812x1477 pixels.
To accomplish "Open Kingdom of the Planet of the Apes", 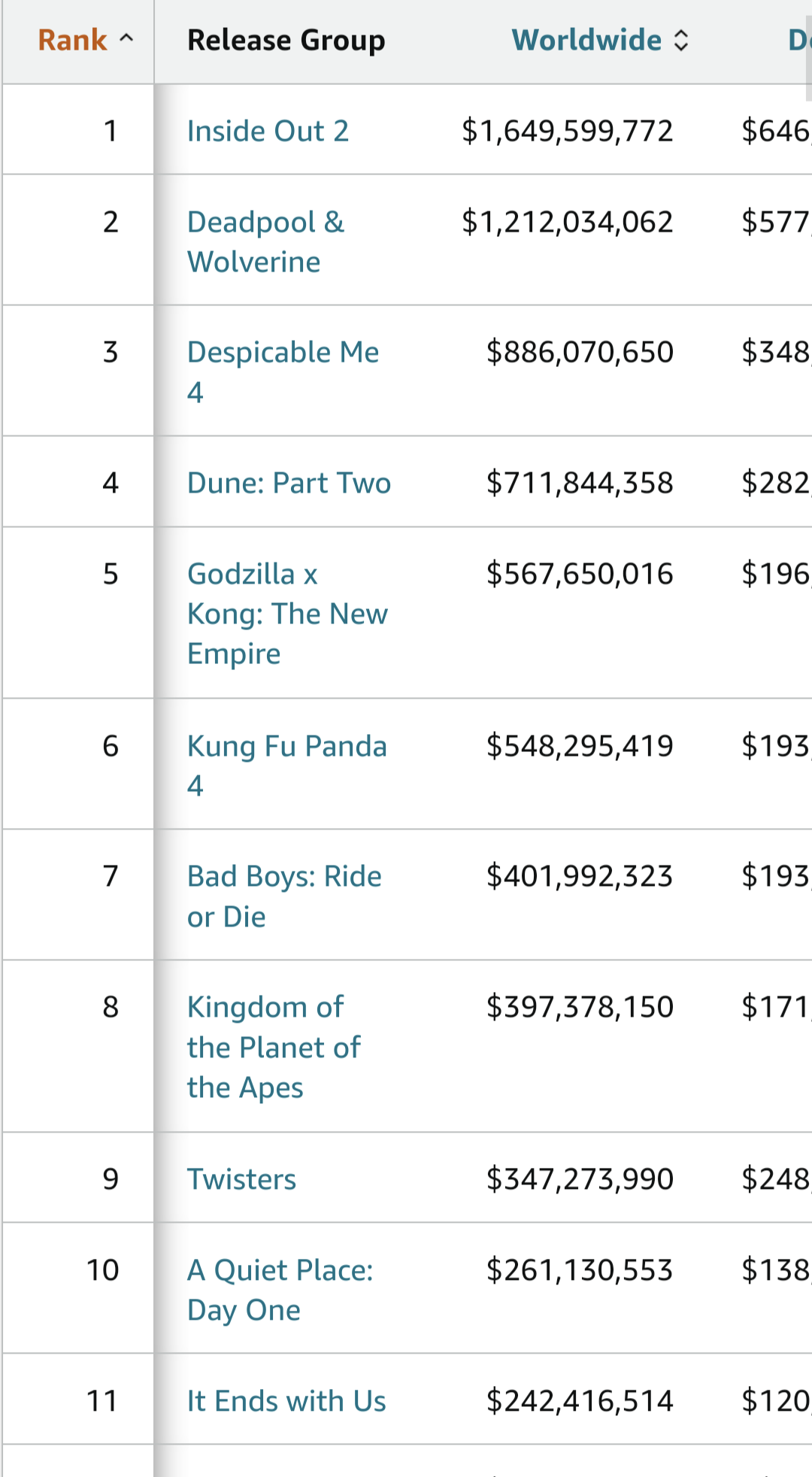I will point(274,1047).
